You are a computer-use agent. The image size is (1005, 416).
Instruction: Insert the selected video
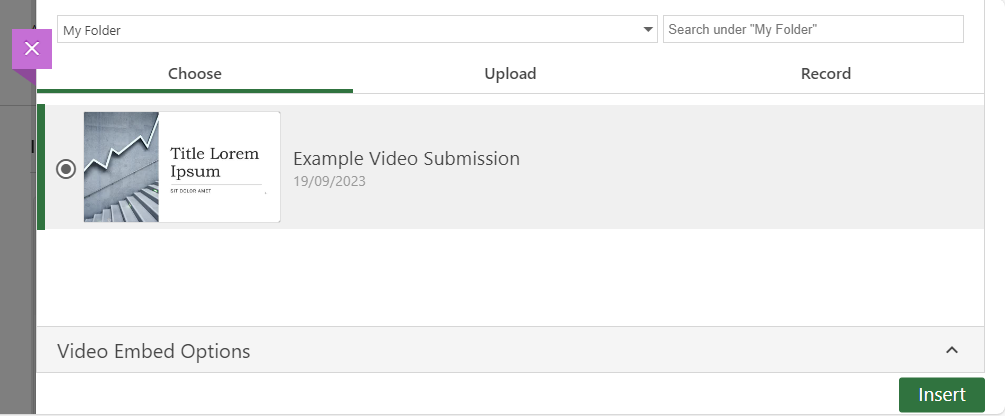(x=942, y=395)
